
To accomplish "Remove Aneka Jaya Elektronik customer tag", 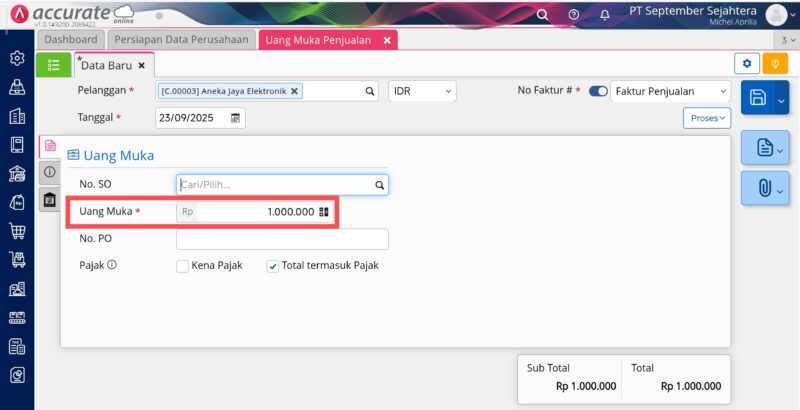I will pos(295,91).
